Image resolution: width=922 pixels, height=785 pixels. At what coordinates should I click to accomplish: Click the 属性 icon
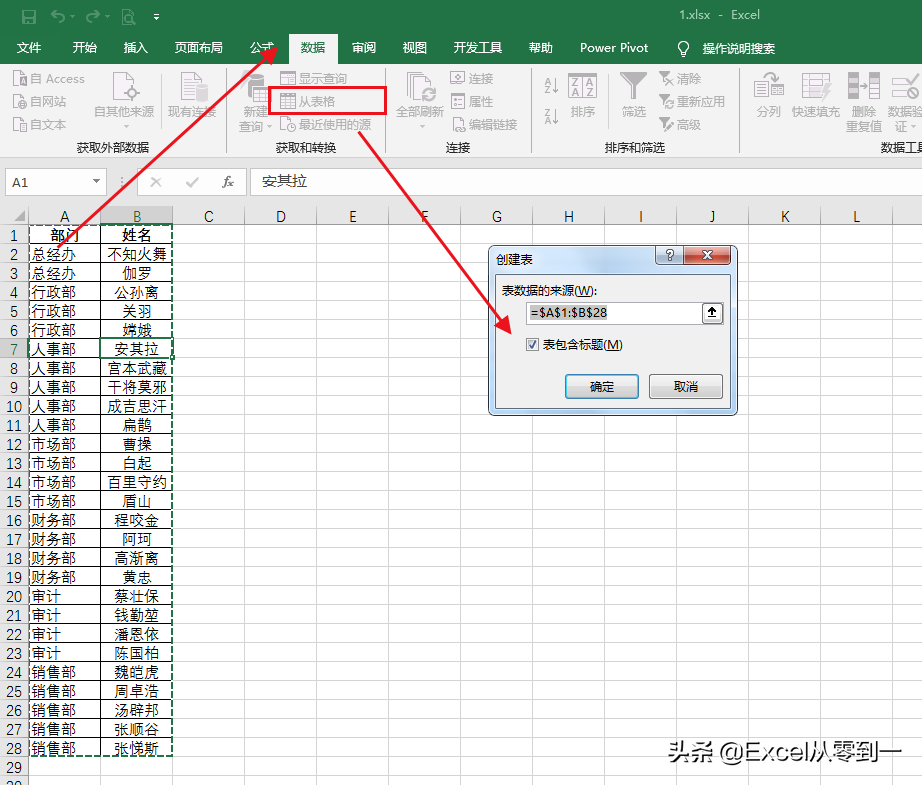(x=472, y=102)
